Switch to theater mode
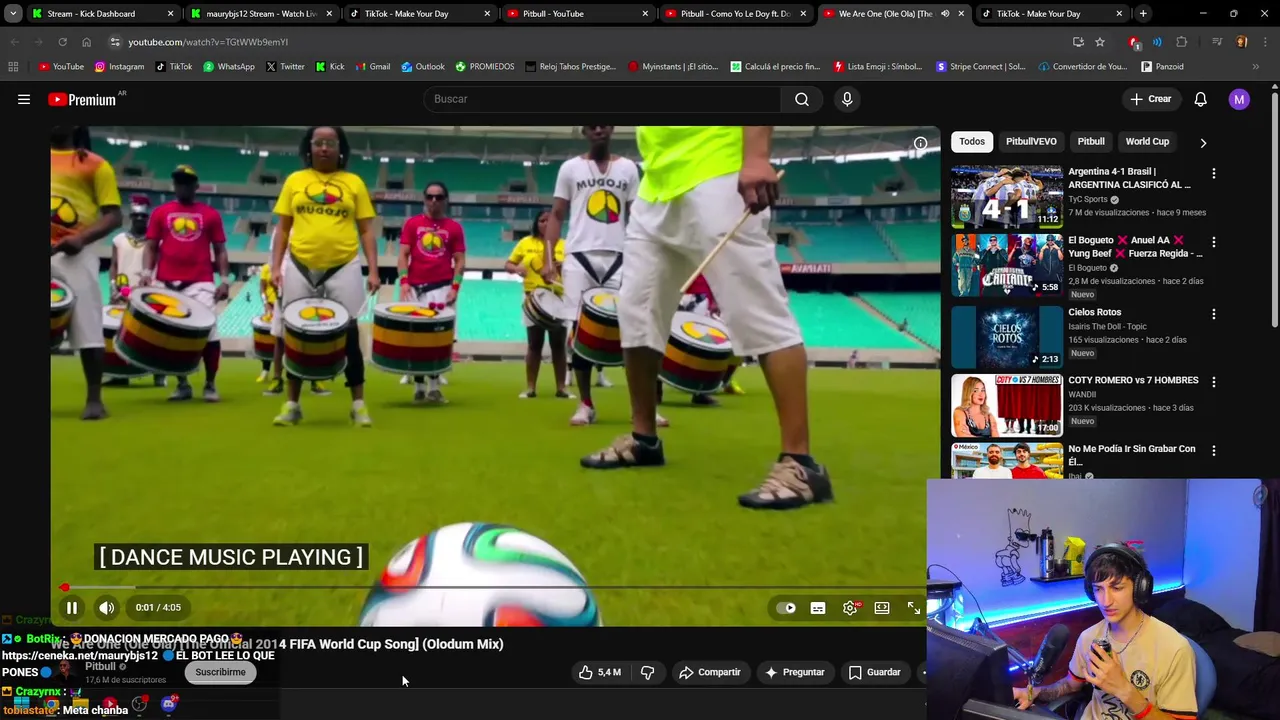The image size is (1280, 720). (882, 607)
